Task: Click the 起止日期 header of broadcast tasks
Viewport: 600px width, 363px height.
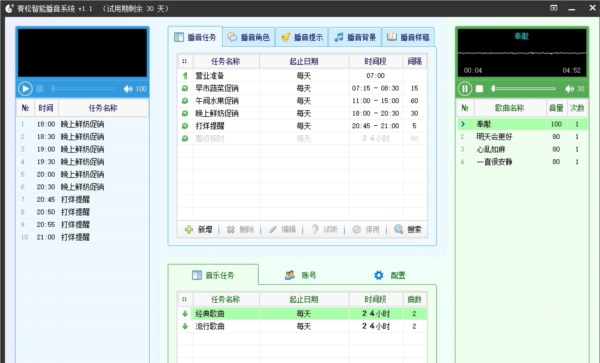Action: point(304,62)
